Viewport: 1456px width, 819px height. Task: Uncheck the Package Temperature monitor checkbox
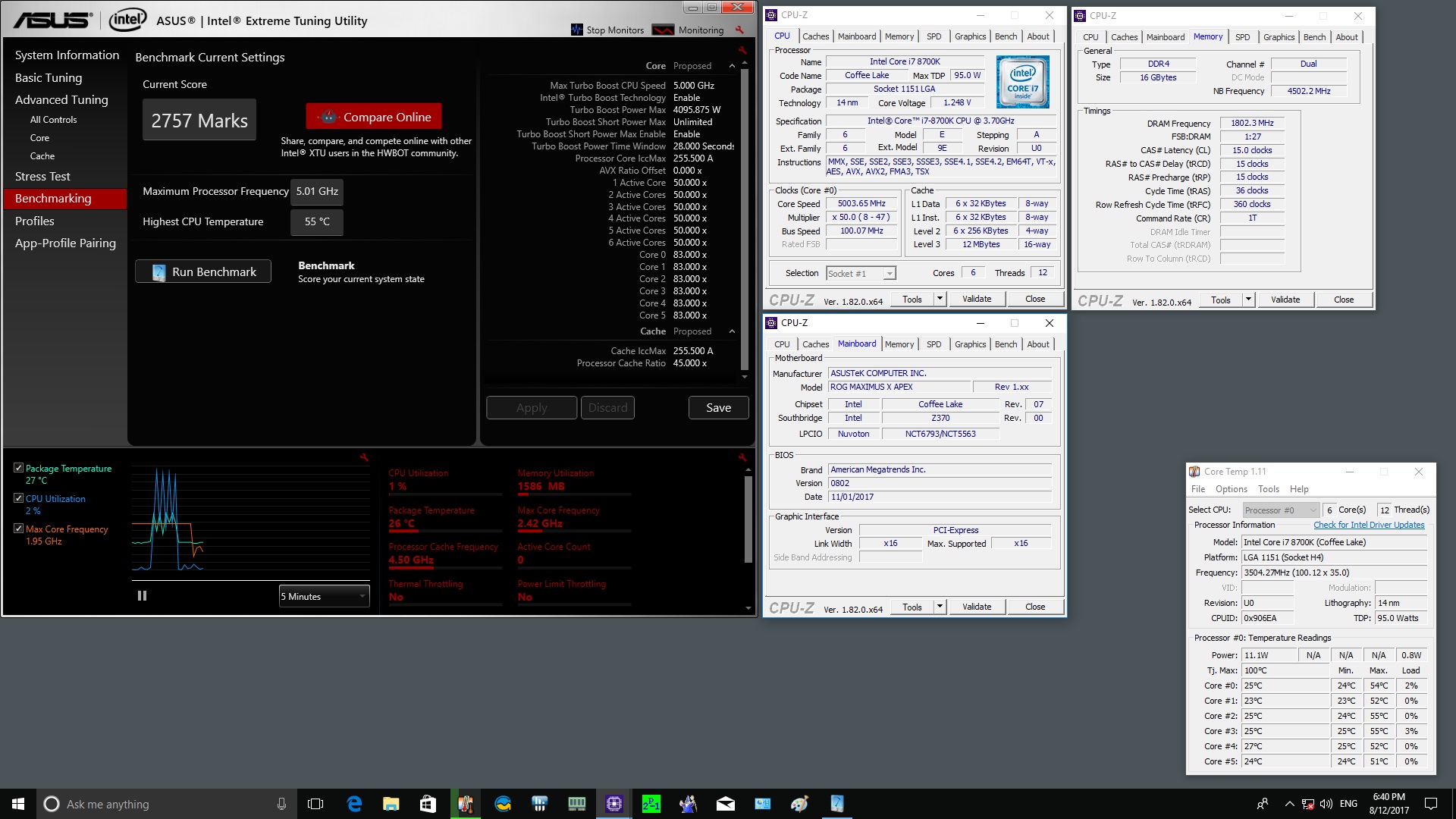[18, 468]
